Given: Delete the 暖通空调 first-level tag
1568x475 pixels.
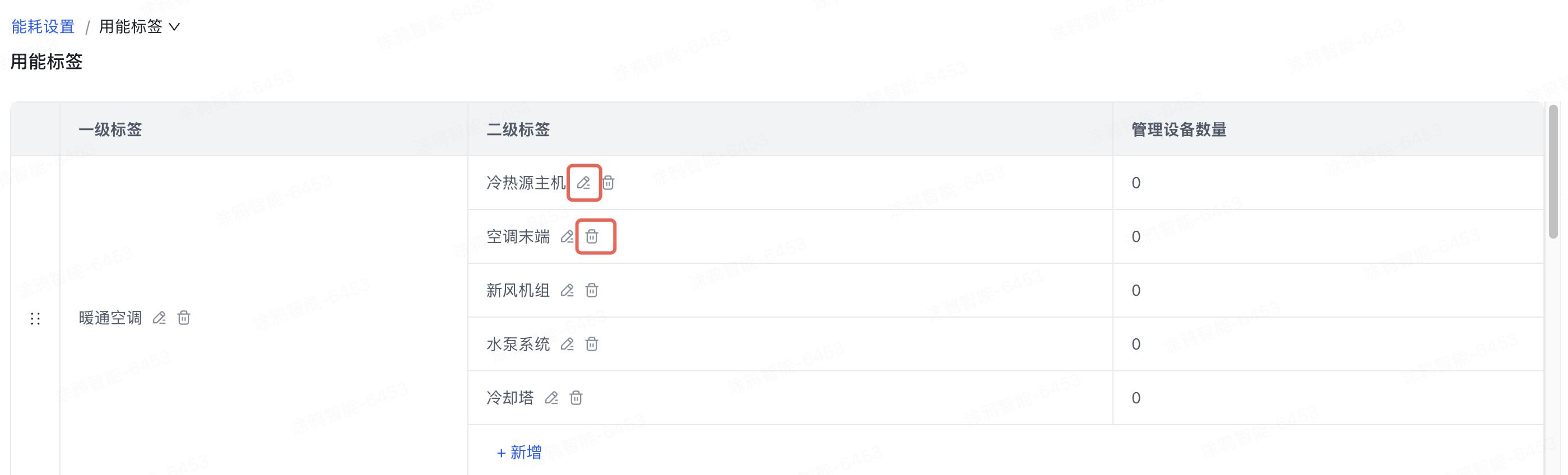Looking at the screenshot, I should click(x=184, y=318).
